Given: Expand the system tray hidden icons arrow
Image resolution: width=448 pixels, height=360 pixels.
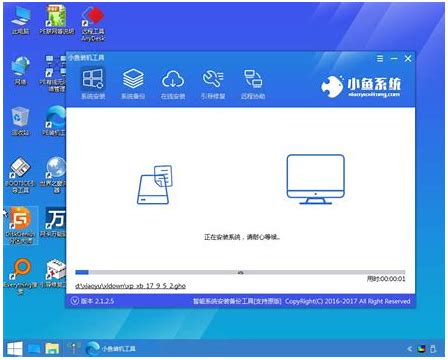Looking at the screenshot, I should tap(410, 349).
